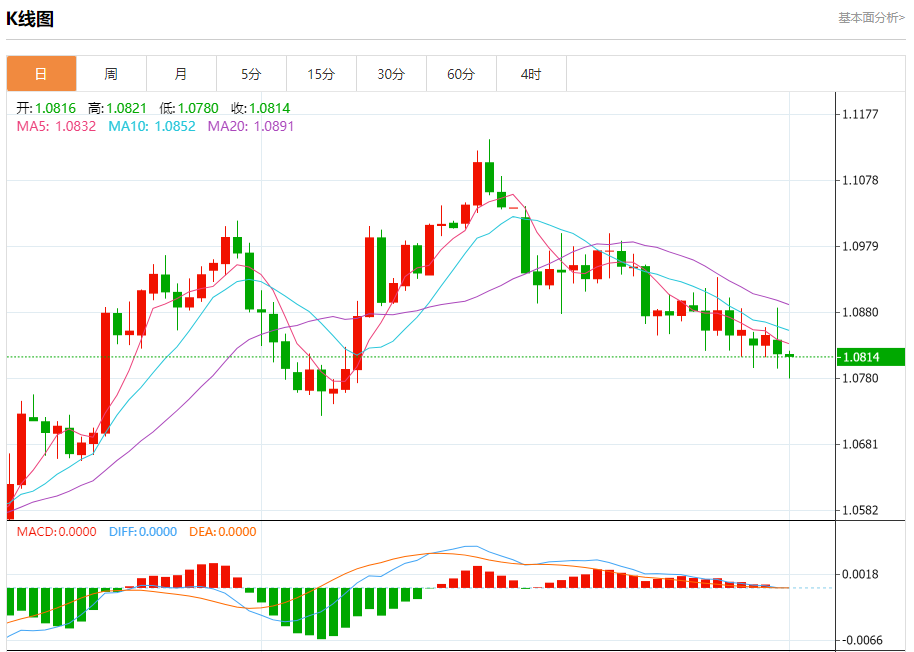The image size is (914, 652).
Task: Click the -0.0066 MACD axis label
Action: click(x=860, y=640)
